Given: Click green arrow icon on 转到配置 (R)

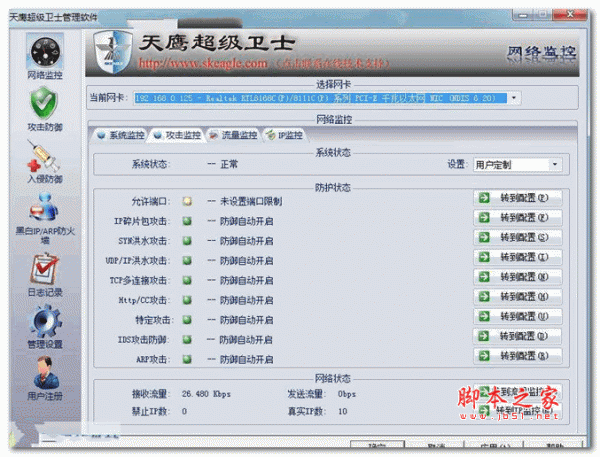Looking at the screenshot, I should tap(484, 356).
